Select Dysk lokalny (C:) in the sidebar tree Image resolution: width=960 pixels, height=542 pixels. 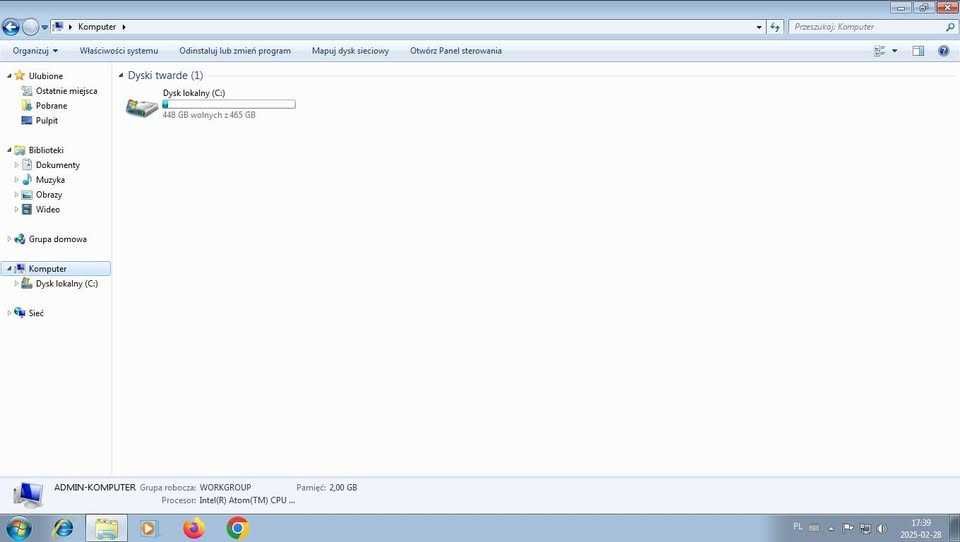pyautogui.click(x=66, y=284)
